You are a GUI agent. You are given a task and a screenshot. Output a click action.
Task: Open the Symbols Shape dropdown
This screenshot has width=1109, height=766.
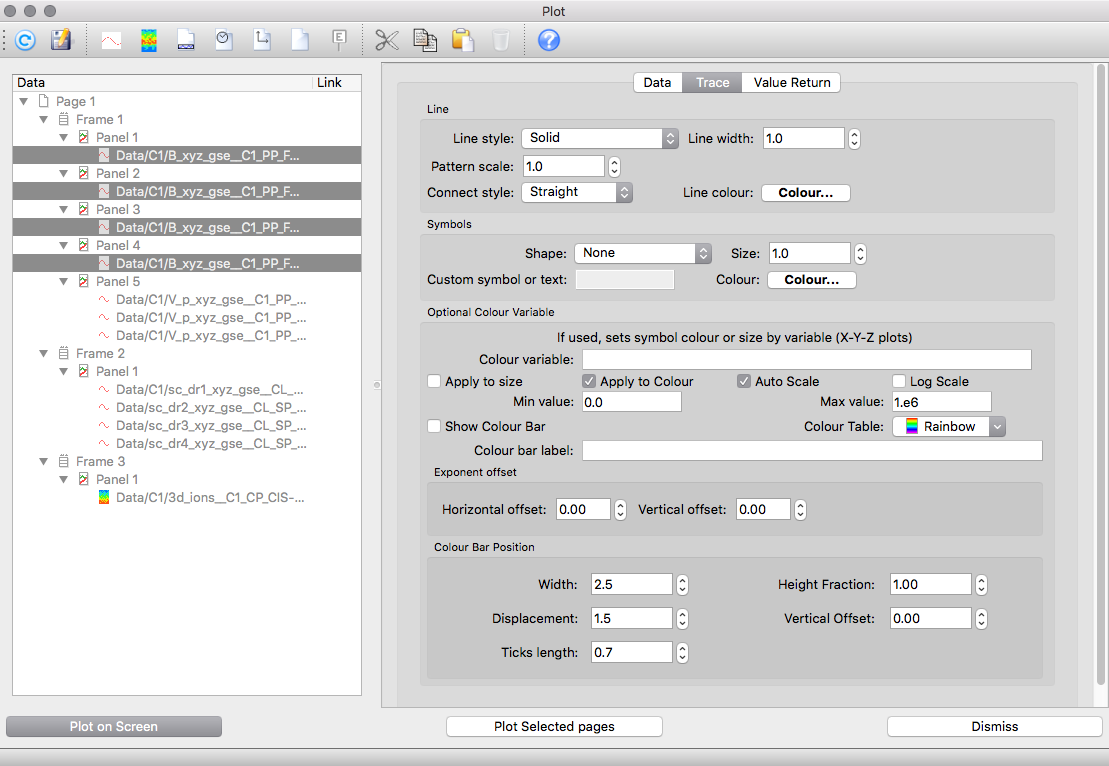[x=642, y=253]
